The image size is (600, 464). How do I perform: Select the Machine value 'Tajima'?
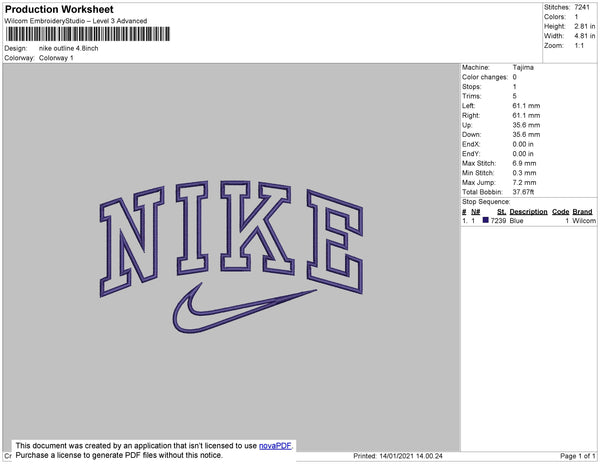point(523,67)
